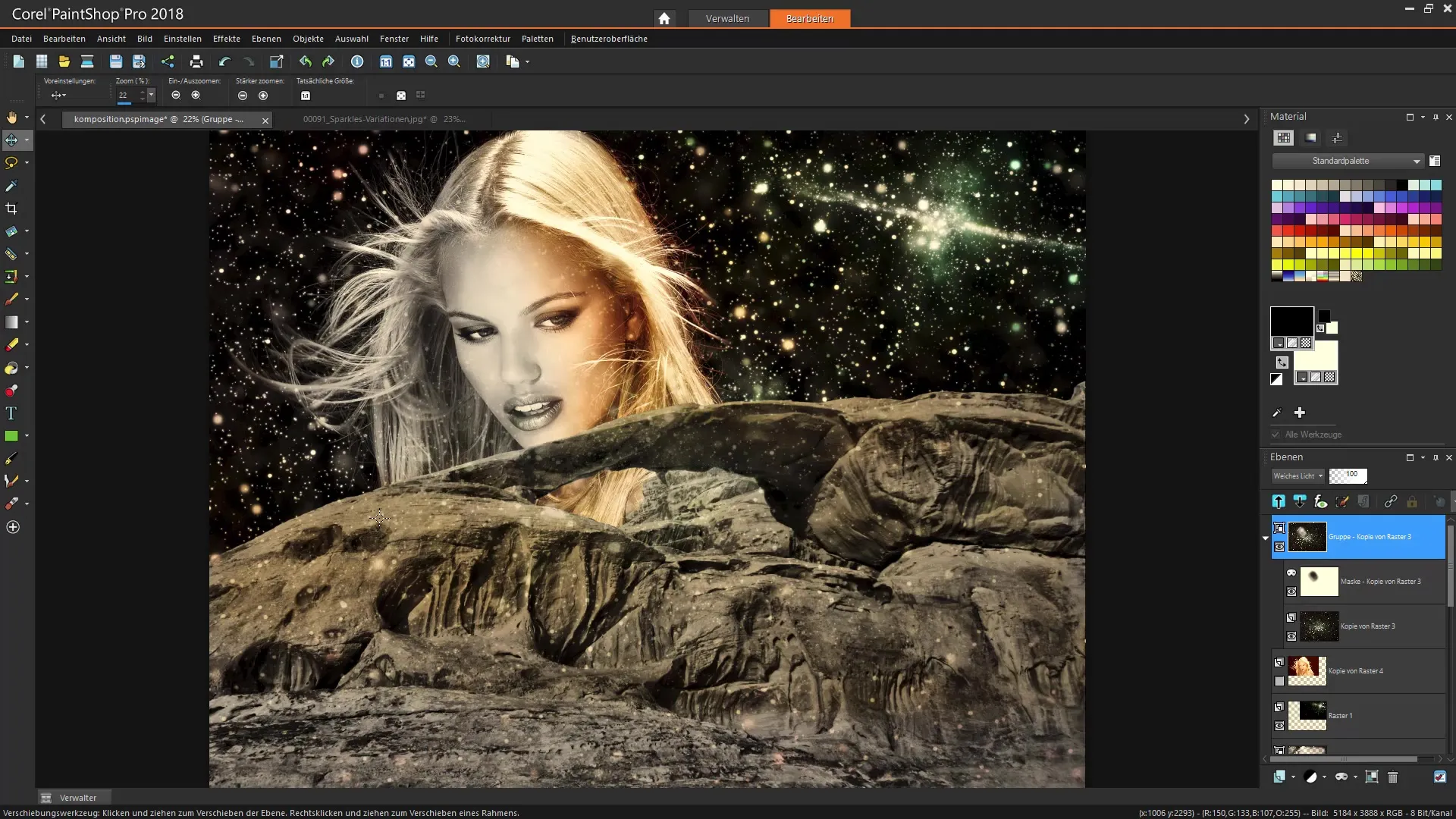The image size is (1456, 819).
Task: Select the Crop tool
Action: (11, 209)
